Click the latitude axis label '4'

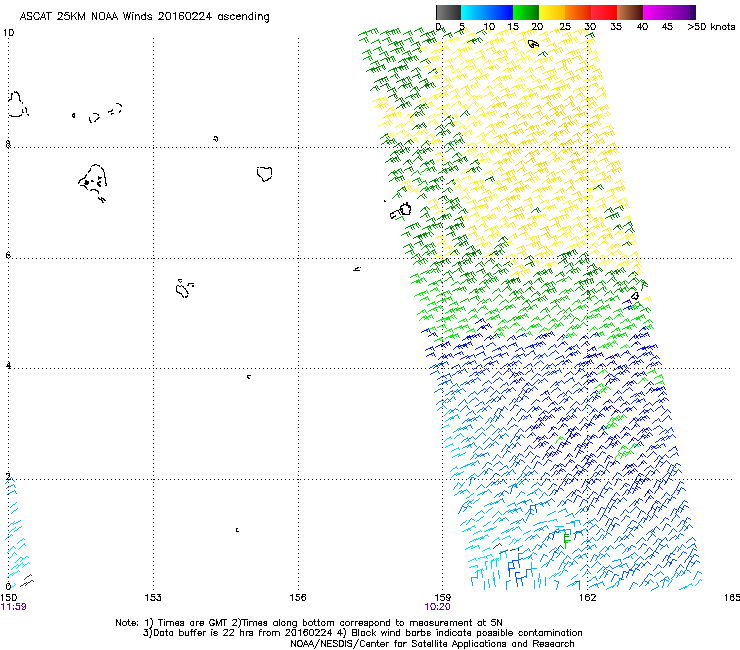coord(8,365)
